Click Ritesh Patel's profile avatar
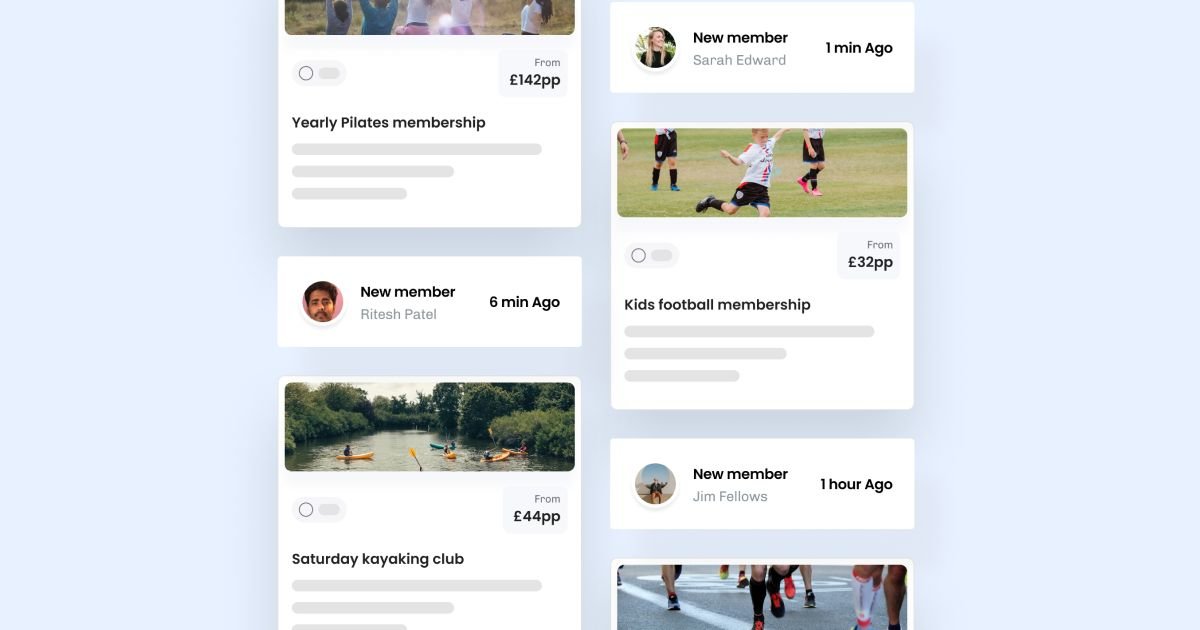 [x=323, y=302]
